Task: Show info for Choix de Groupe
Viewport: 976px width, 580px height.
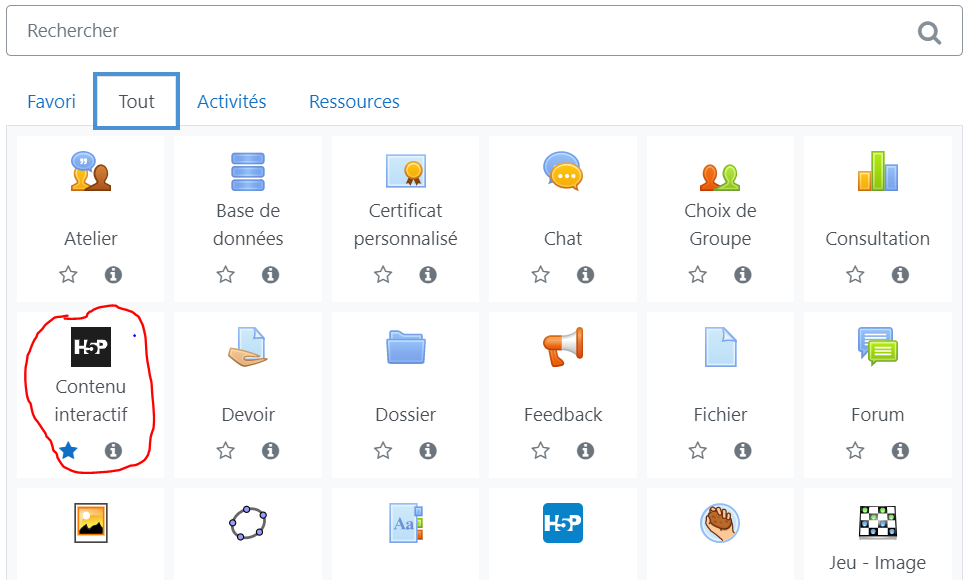Action: [x=743, y=274]
